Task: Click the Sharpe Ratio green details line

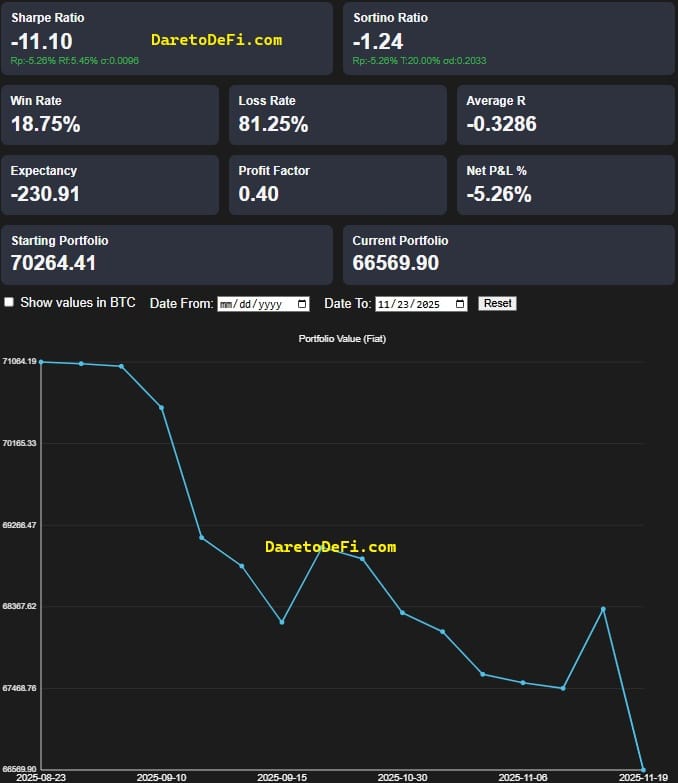Action: pyautogui.click(x=74, y=60)
